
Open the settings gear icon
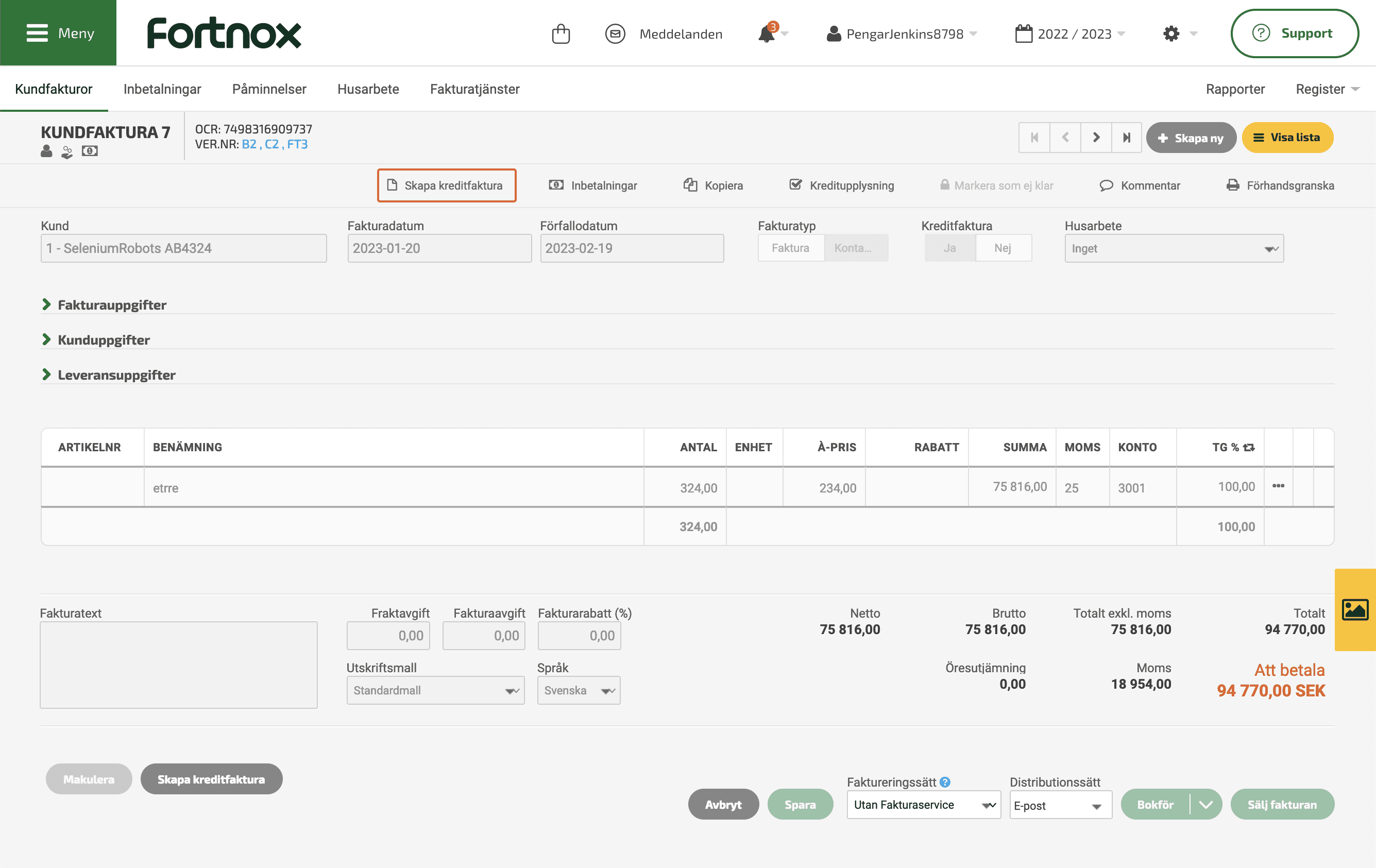1171,33
